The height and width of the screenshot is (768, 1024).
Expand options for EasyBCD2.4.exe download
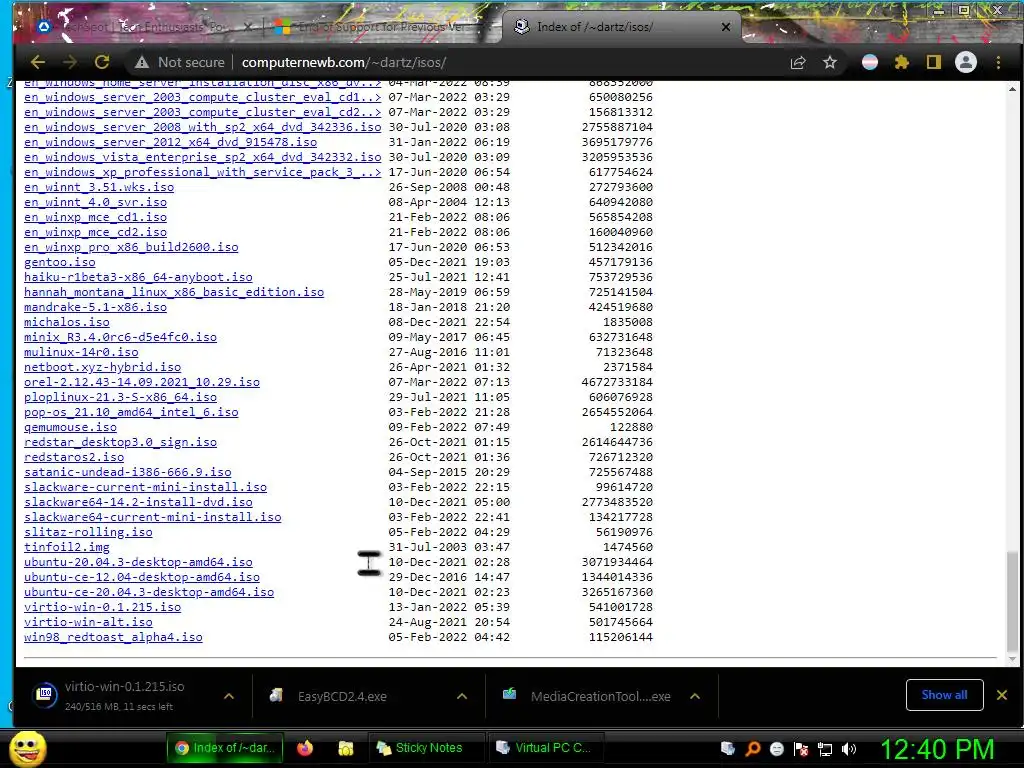(462, 696)
